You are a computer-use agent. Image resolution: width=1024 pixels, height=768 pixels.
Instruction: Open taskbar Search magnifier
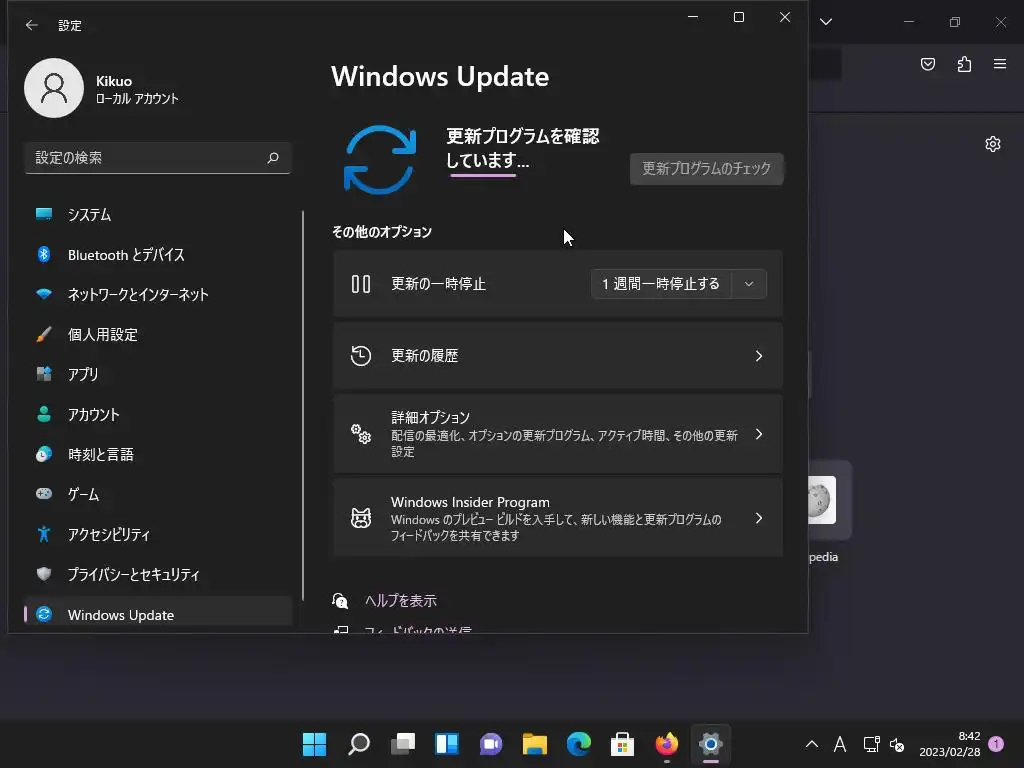point(359,744)
